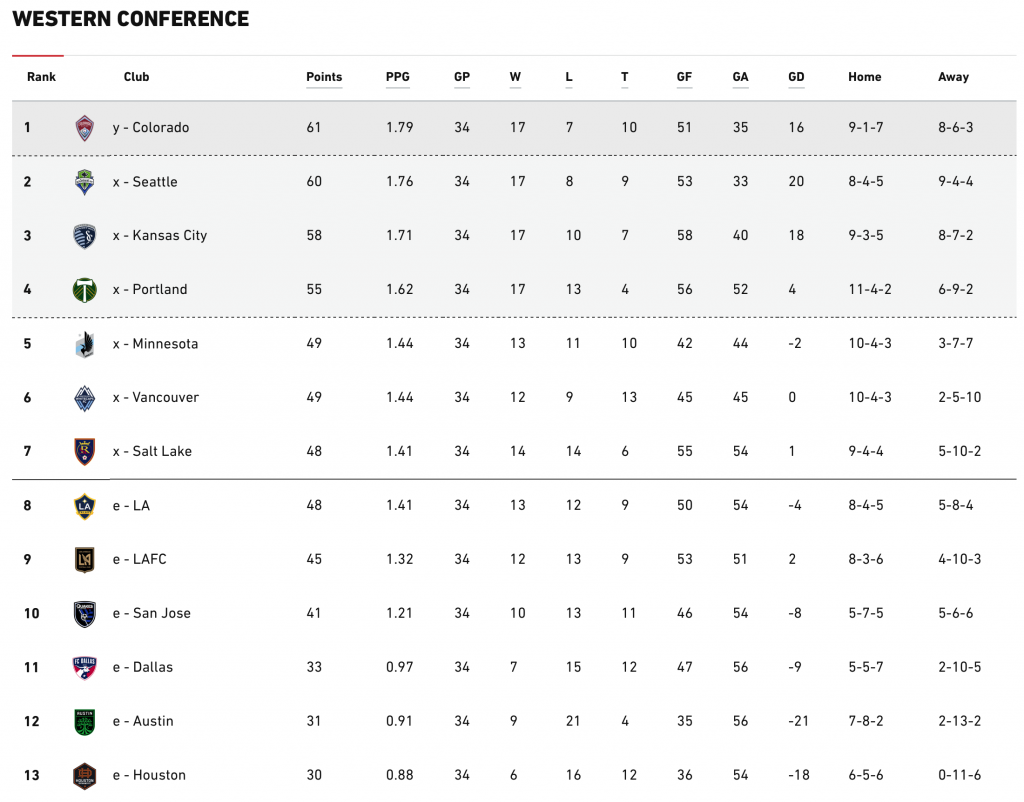The width and height of the screenshot is (1024, 802).
Task: Click the Houston Dynamo logo
Action: tap(84, 776)
